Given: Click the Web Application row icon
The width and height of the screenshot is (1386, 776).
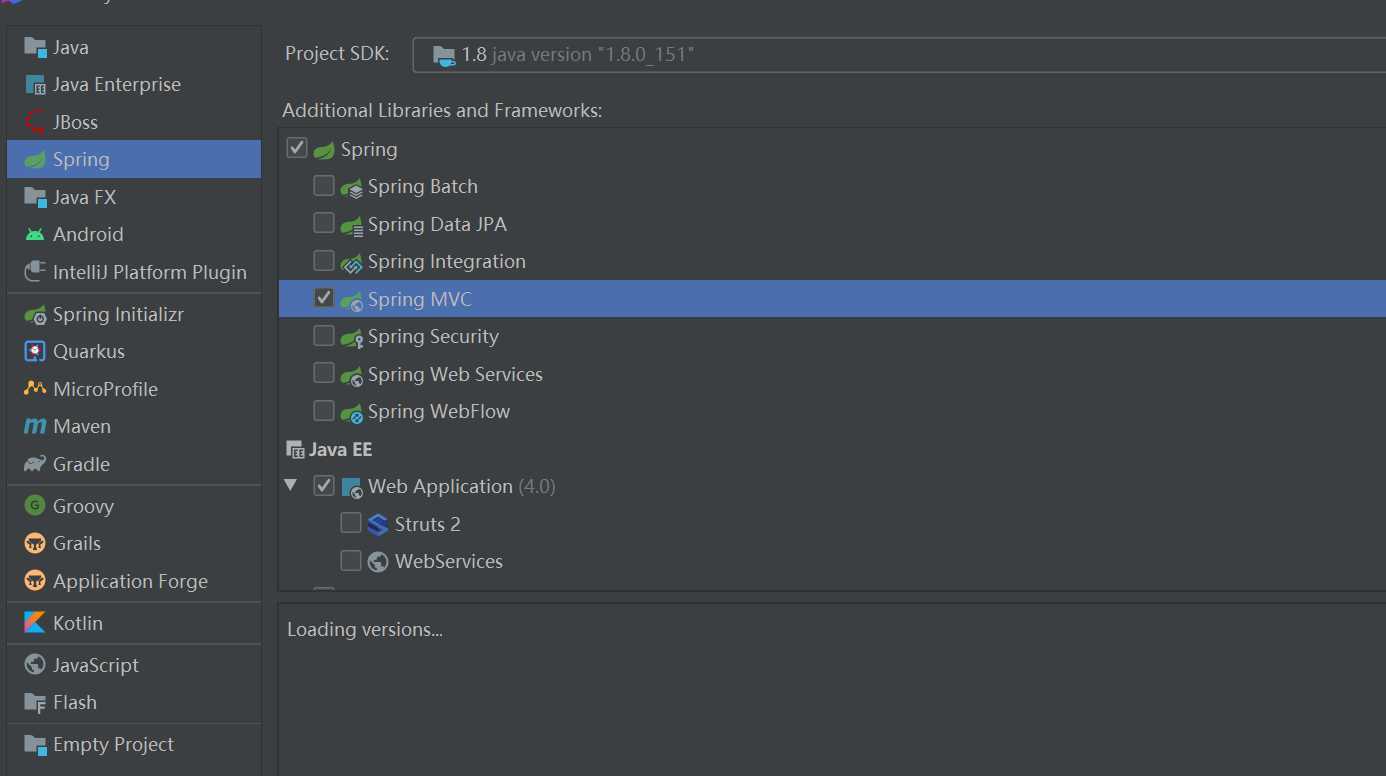Looking at the screenshot, I should pyautogui.click(x=351, y=487).
